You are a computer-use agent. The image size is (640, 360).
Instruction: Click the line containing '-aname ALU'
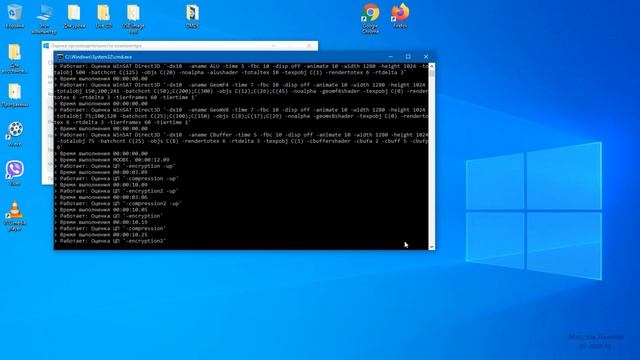click(241, 66)
